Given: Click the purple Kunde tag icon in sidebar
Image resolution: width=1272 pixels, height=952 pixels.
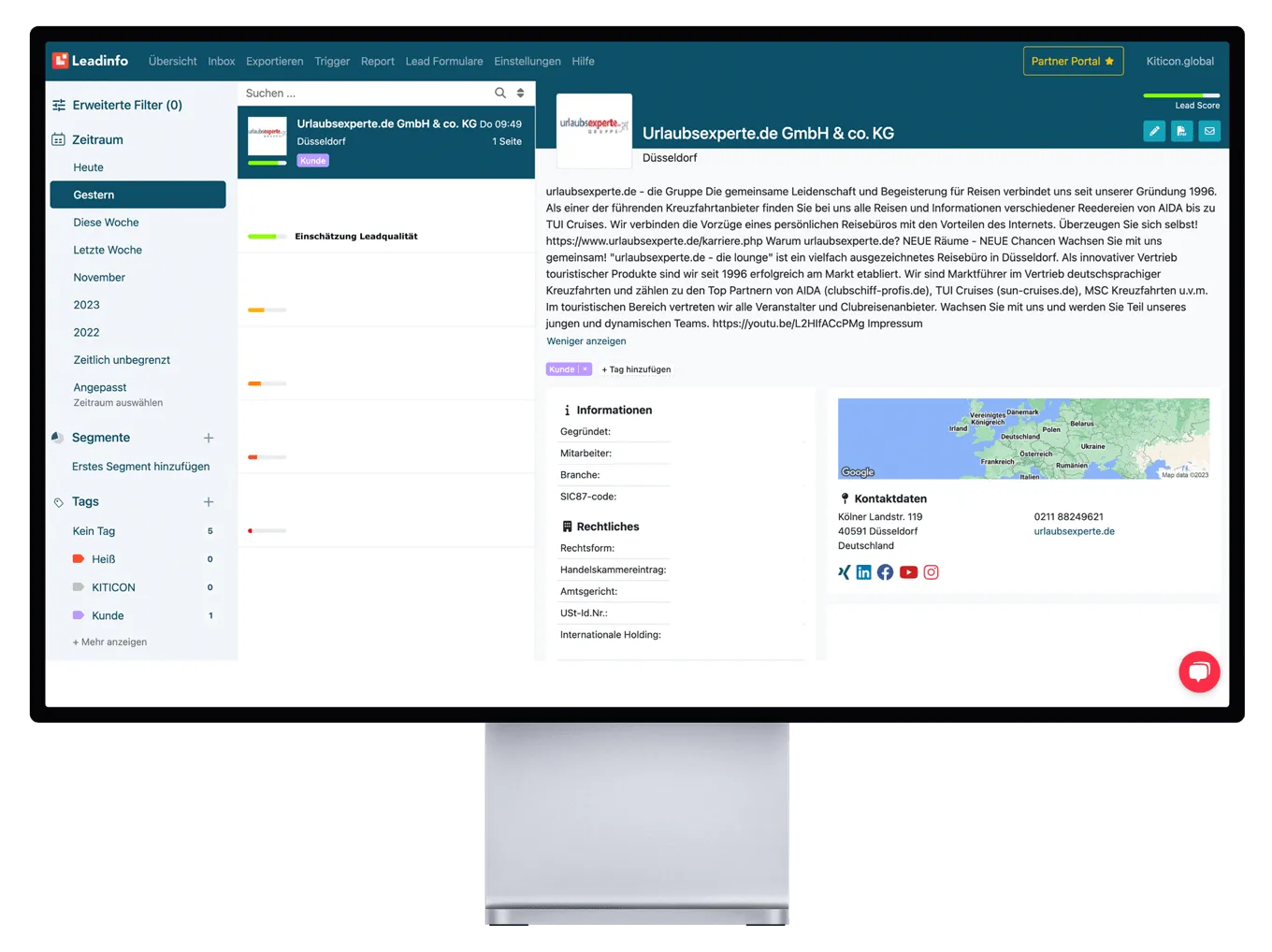Looking at the screenshot, I should 79,614.
